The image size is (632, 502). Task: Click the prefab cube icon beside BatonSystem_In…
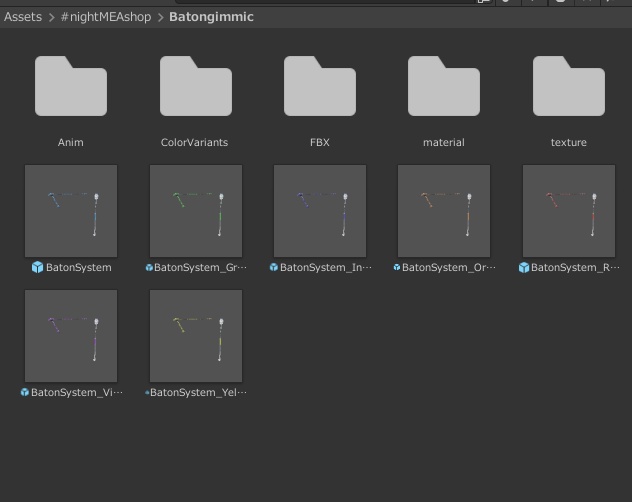pos(274,267)
